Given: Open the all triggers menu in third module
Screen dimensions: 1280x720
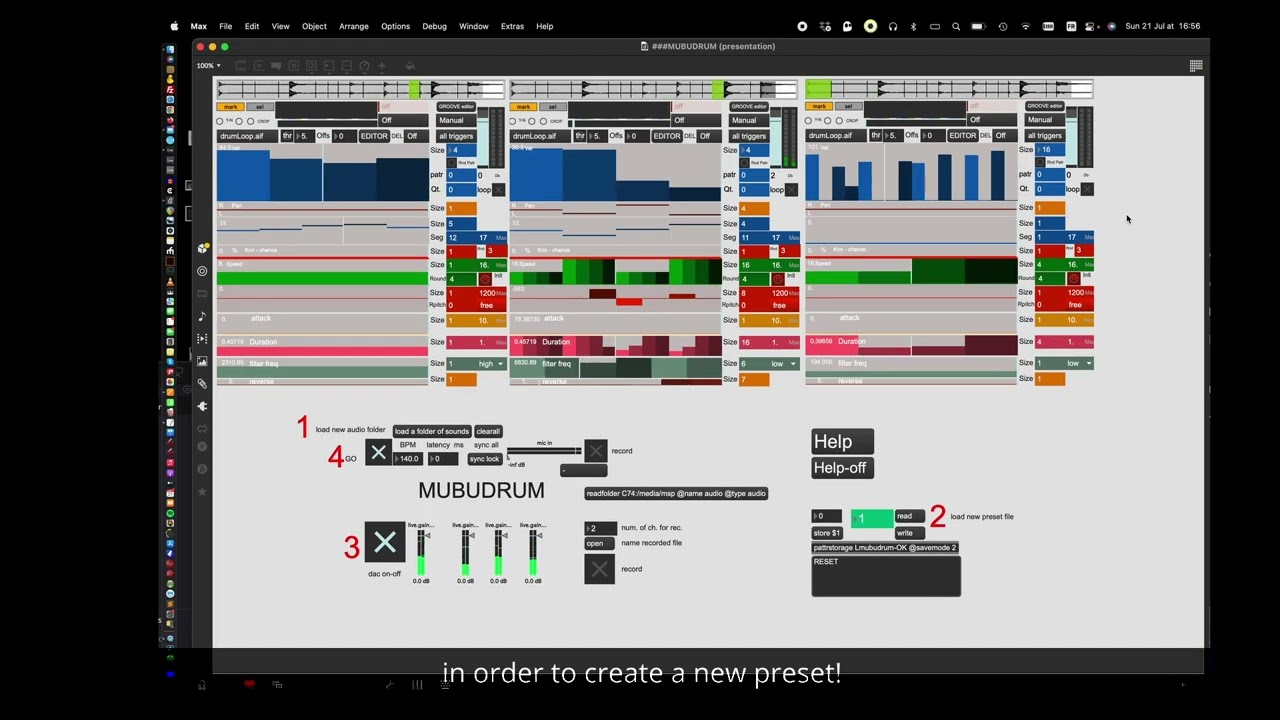Looking at the screenshot, I should pos(1045,136).
